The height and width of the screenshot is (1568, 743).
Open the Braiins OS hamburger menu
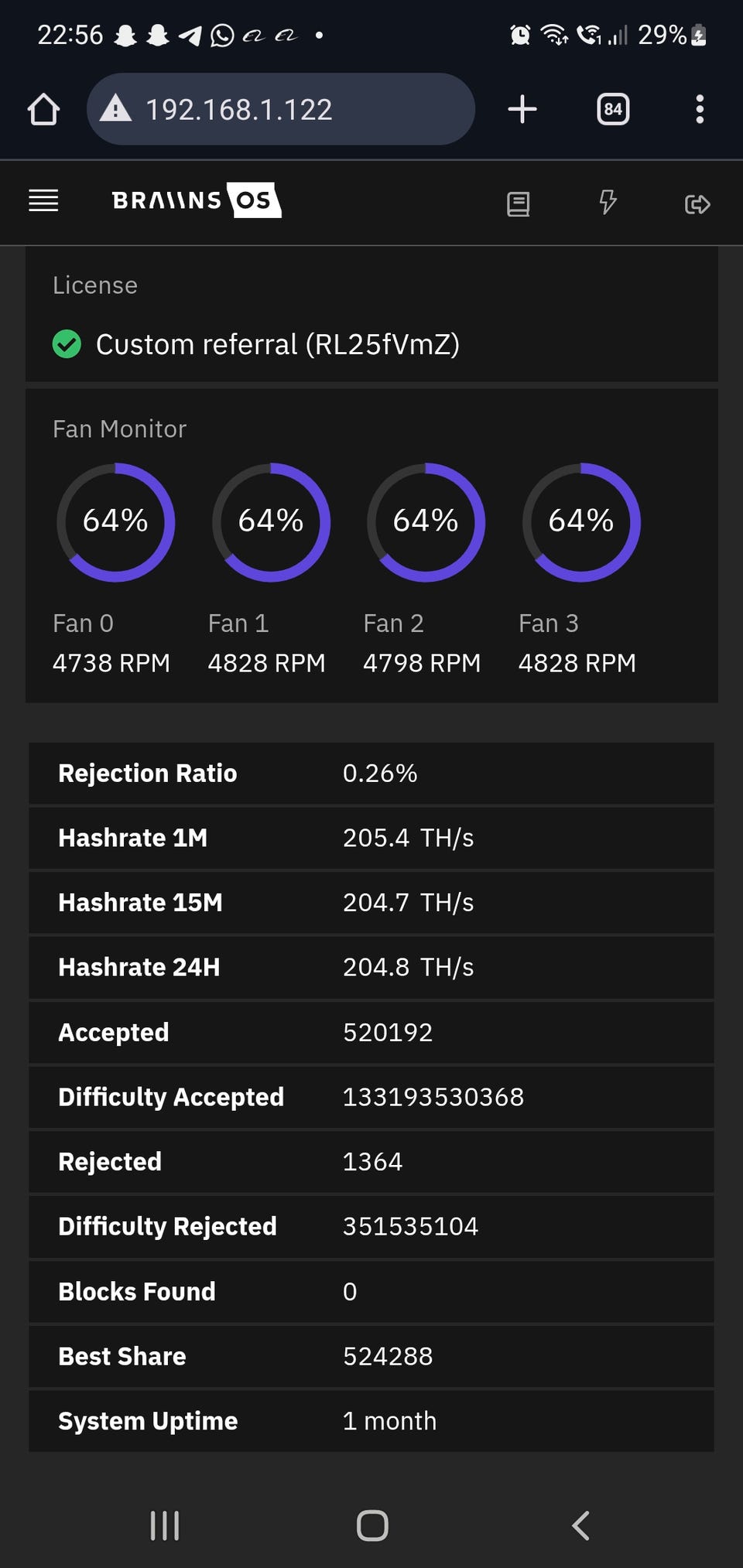tap(43, 200)
